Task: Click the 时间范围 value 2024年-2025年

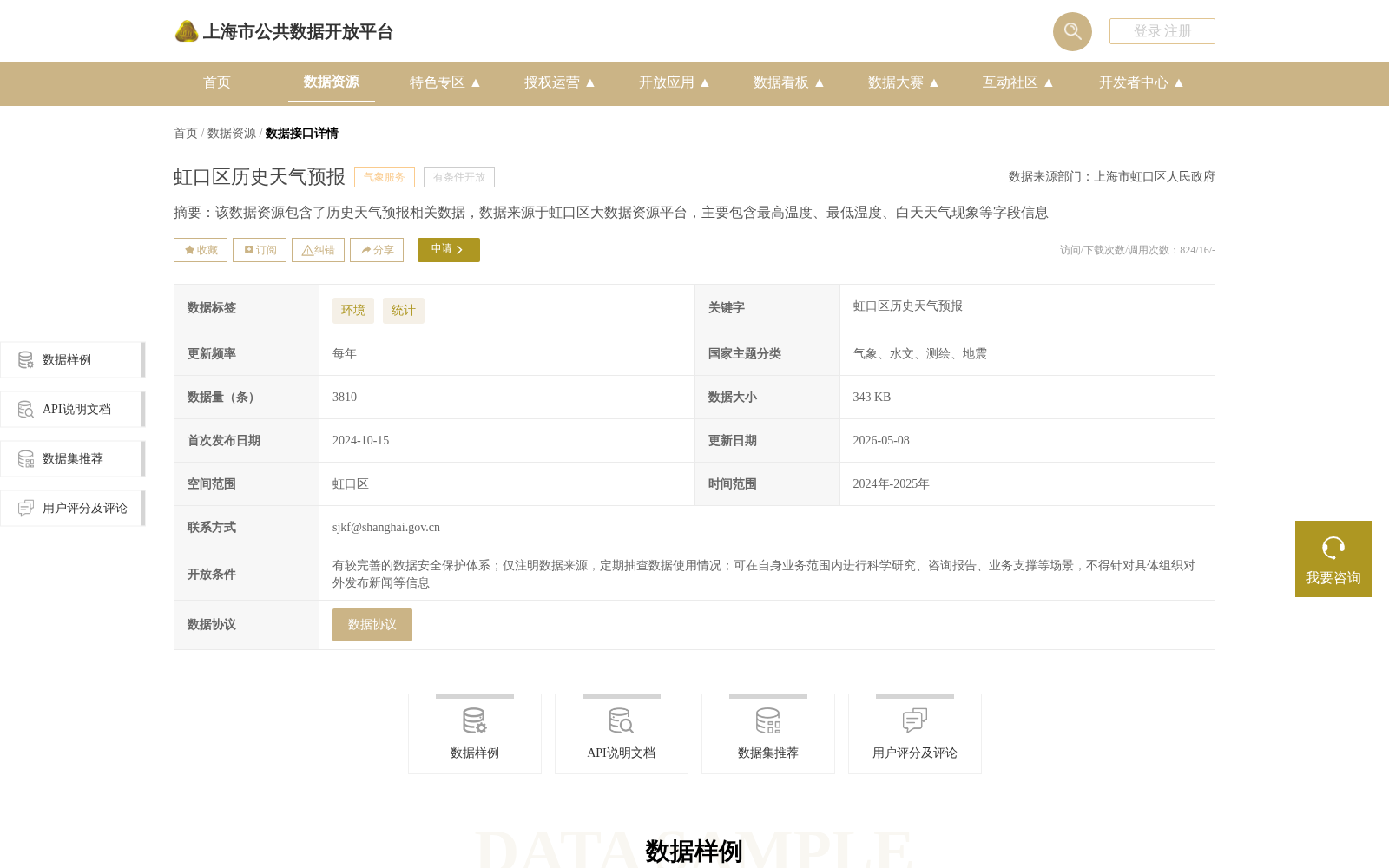Action: (891, 483)
